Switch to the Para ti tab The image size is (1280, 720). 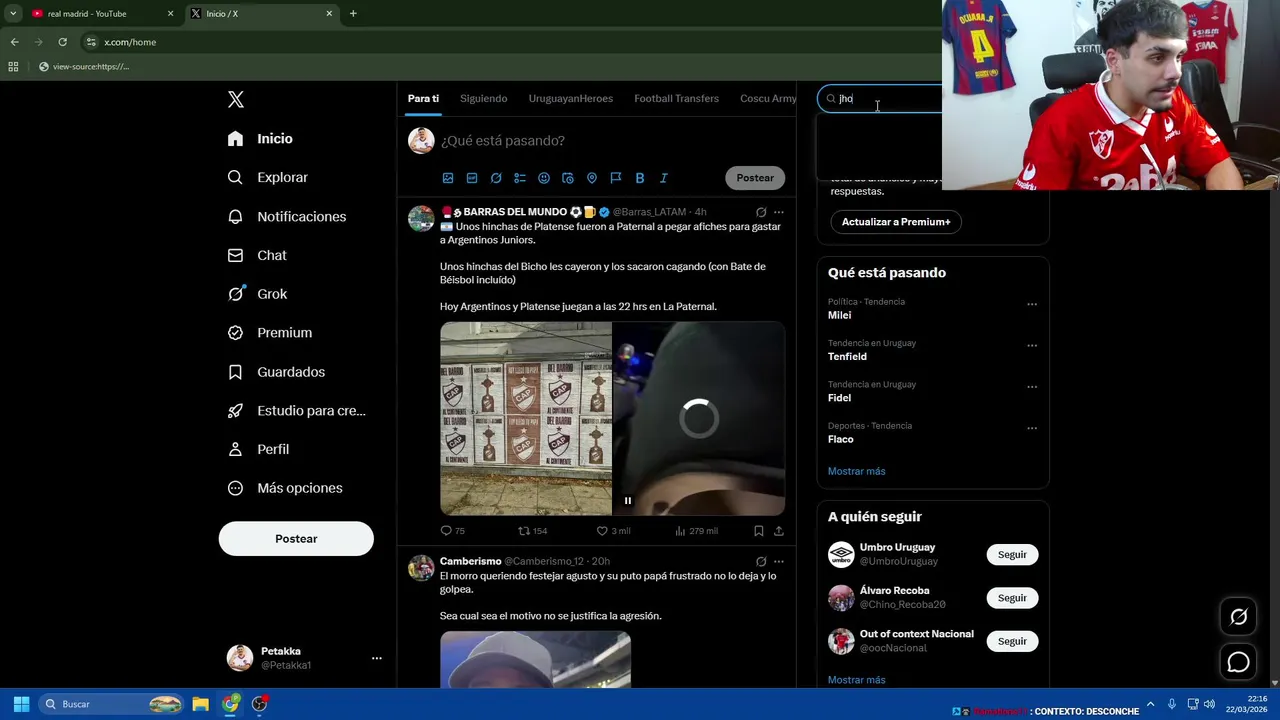(423, 98)
